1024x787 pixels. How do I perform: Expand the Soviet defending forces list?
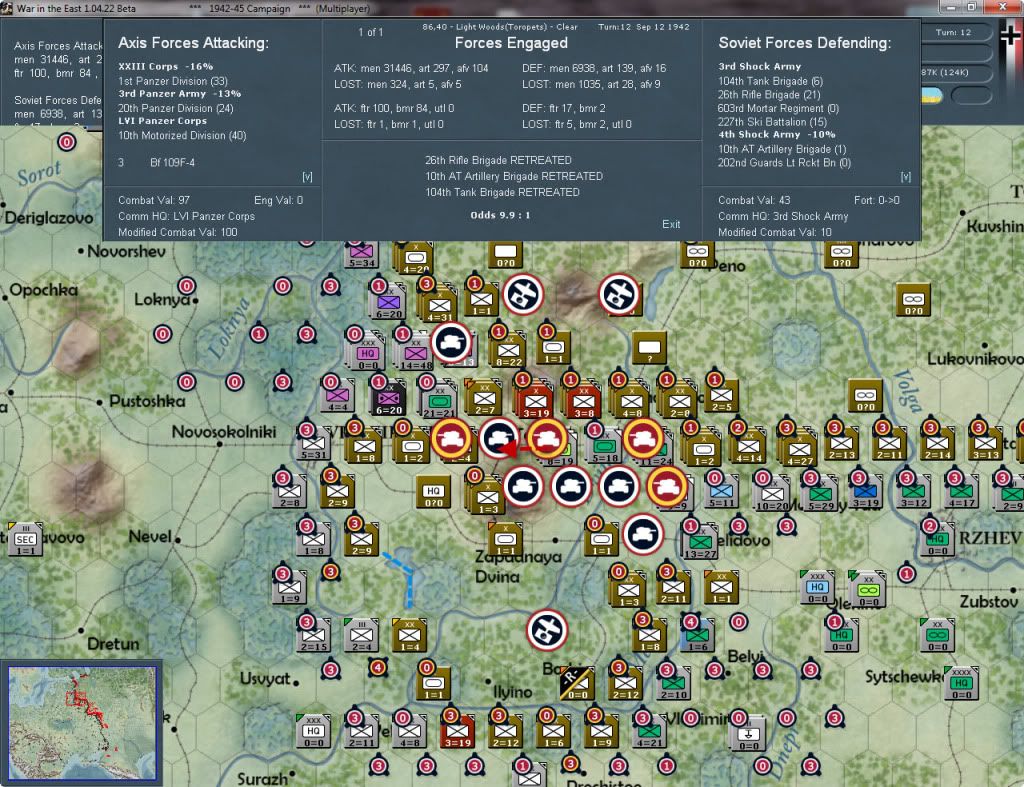coord(905,177)
